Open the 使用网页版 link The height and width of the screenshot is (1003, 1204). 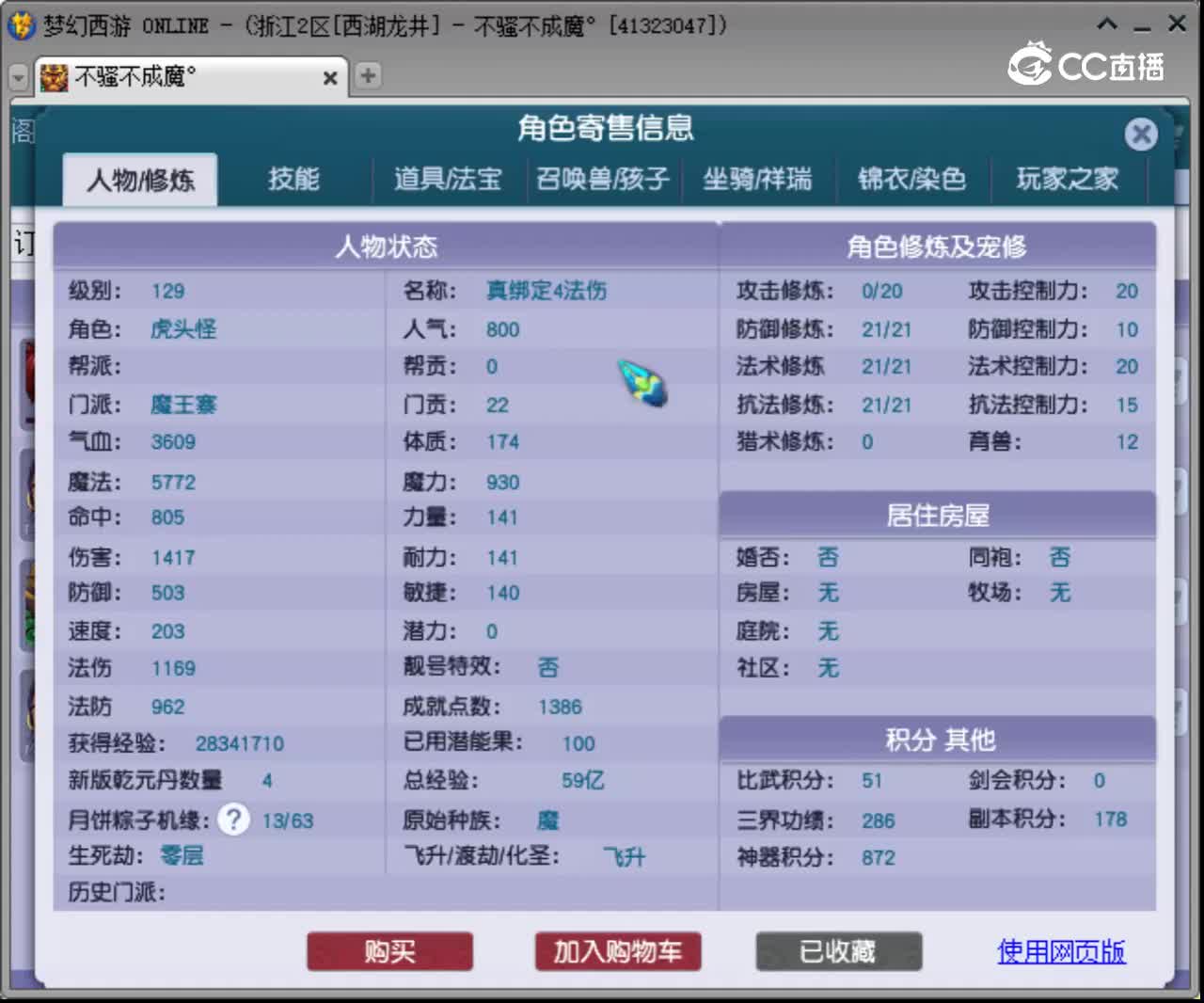click(1061, 952)
